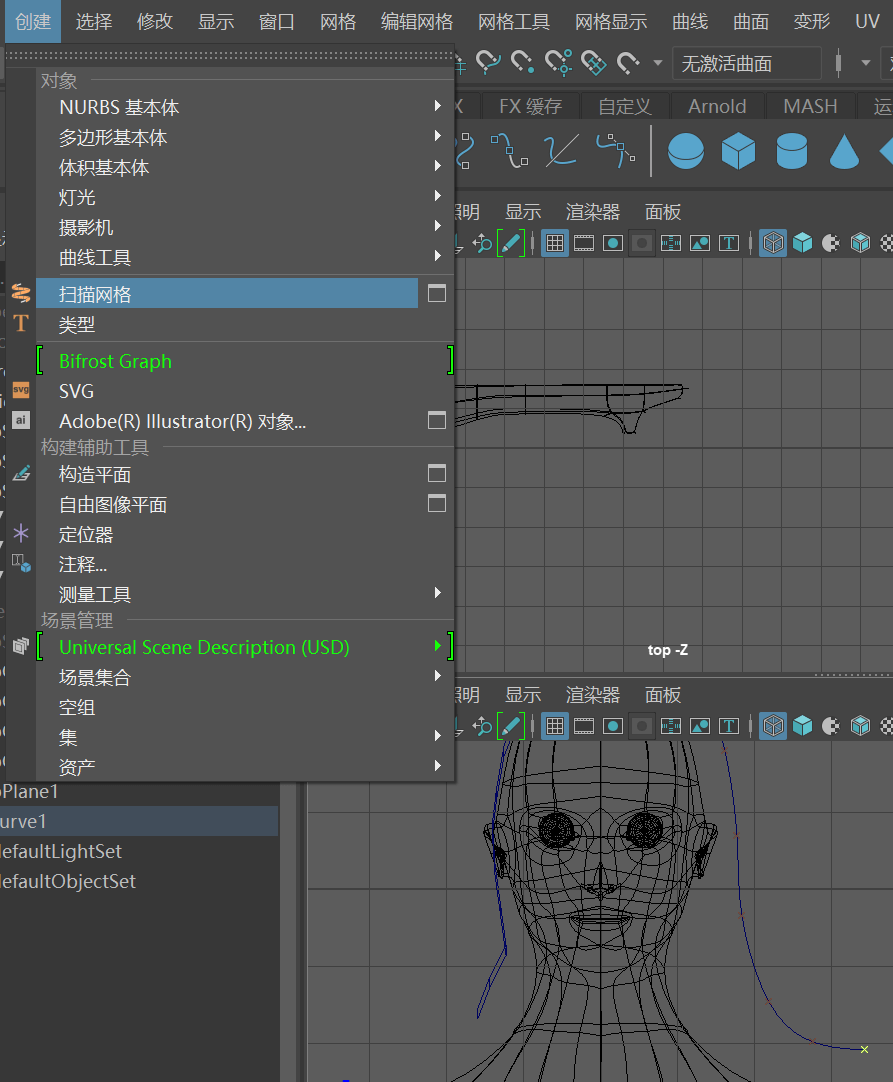The width and height of the screenshot is (893, 1082).
Task: Open 自由图像平面 option box
Action: coord(437,504)
